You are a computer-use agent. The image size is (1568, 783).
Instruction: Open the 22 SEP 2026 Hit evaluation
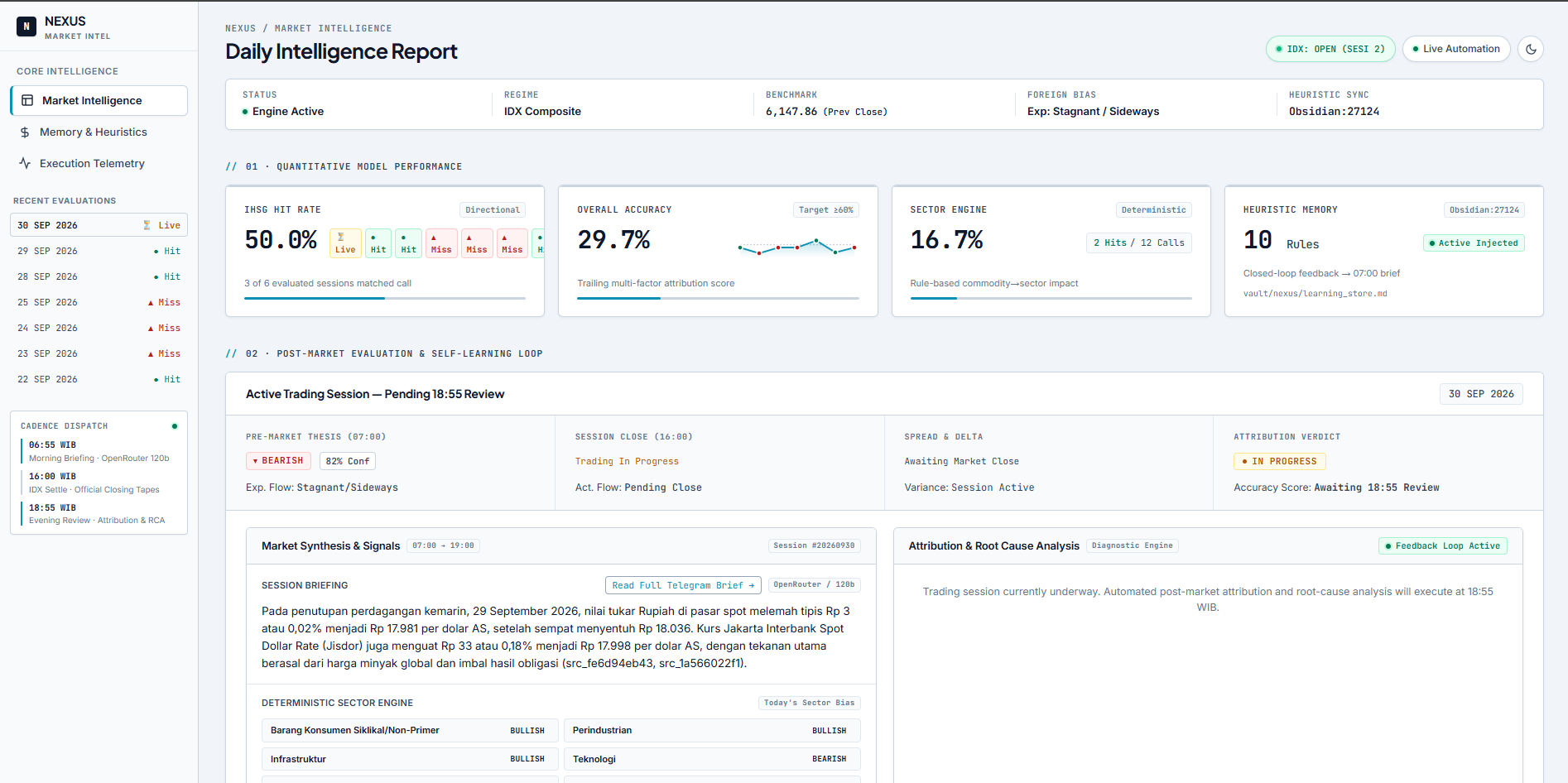click(99, 379)
